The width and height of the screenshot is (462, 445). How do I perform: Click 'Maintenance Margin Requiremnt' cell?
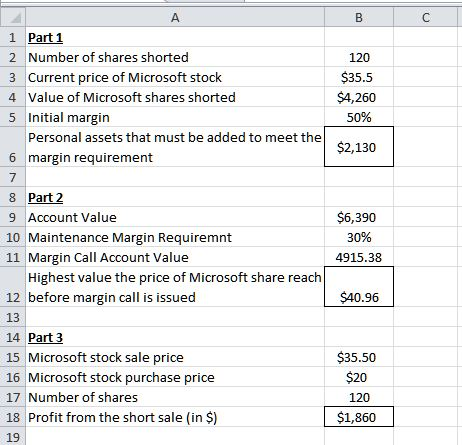[x=175, y=237]
